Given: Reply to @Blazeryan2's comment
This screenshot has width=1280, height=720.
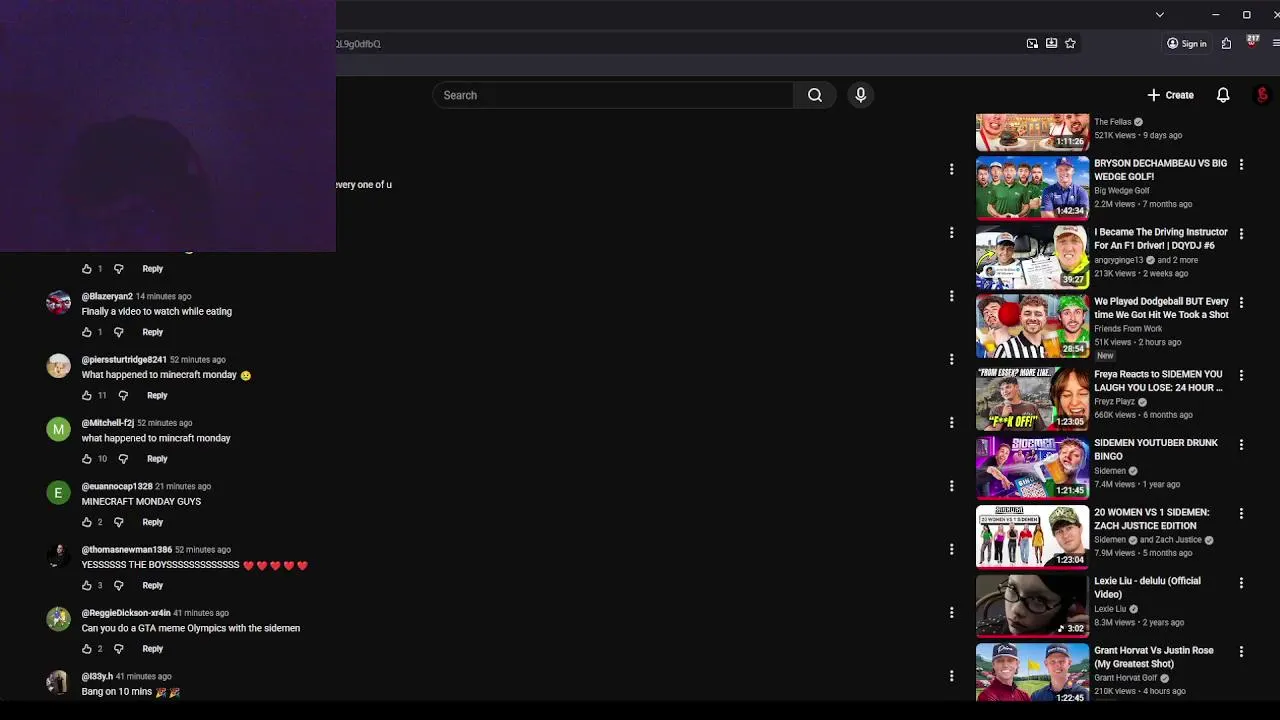Looking at the screenshot, I should coord(152,332).
